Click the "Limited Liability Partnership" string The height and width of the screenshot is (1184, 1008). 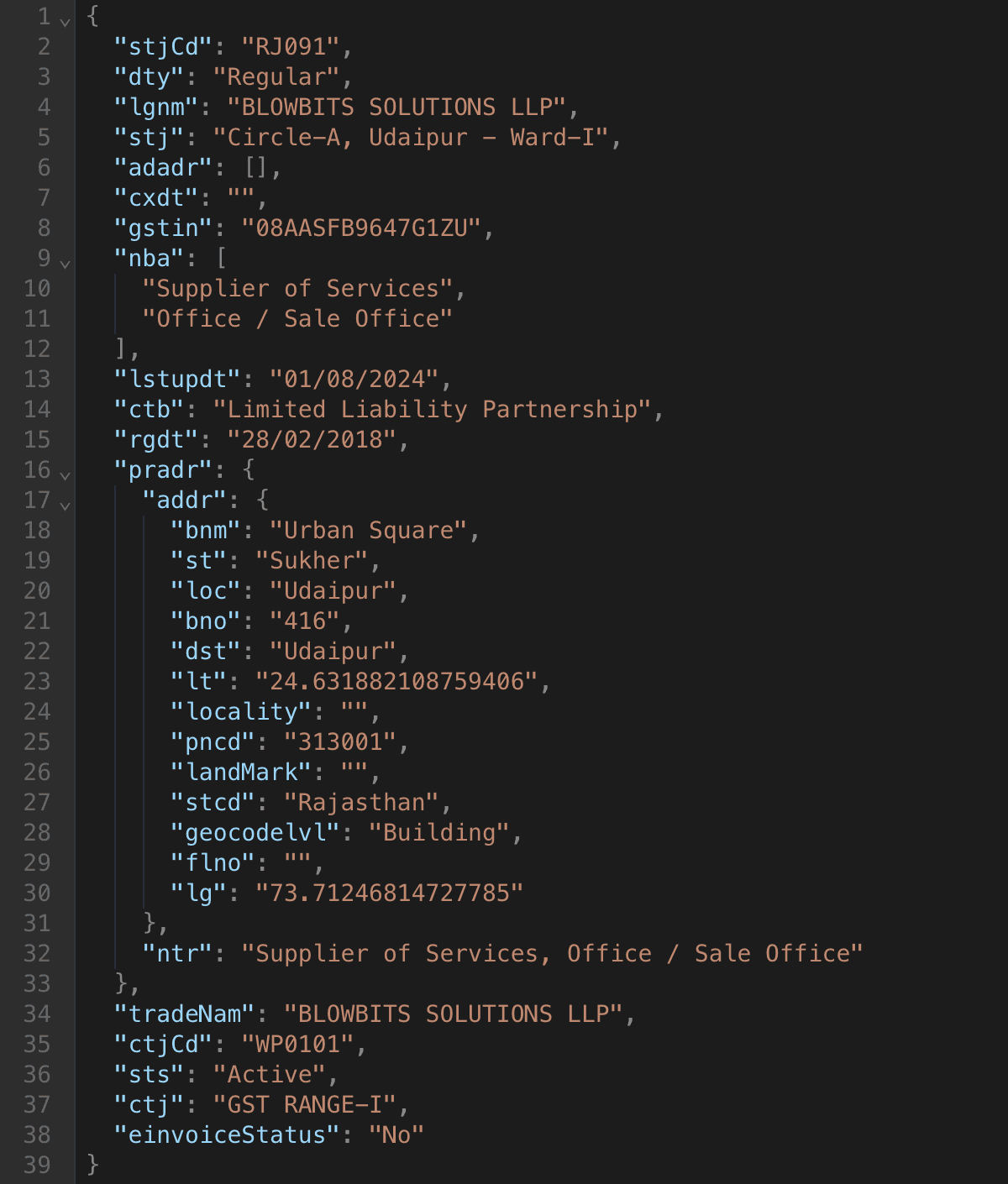pyautogui.click(x=432, y=409)
